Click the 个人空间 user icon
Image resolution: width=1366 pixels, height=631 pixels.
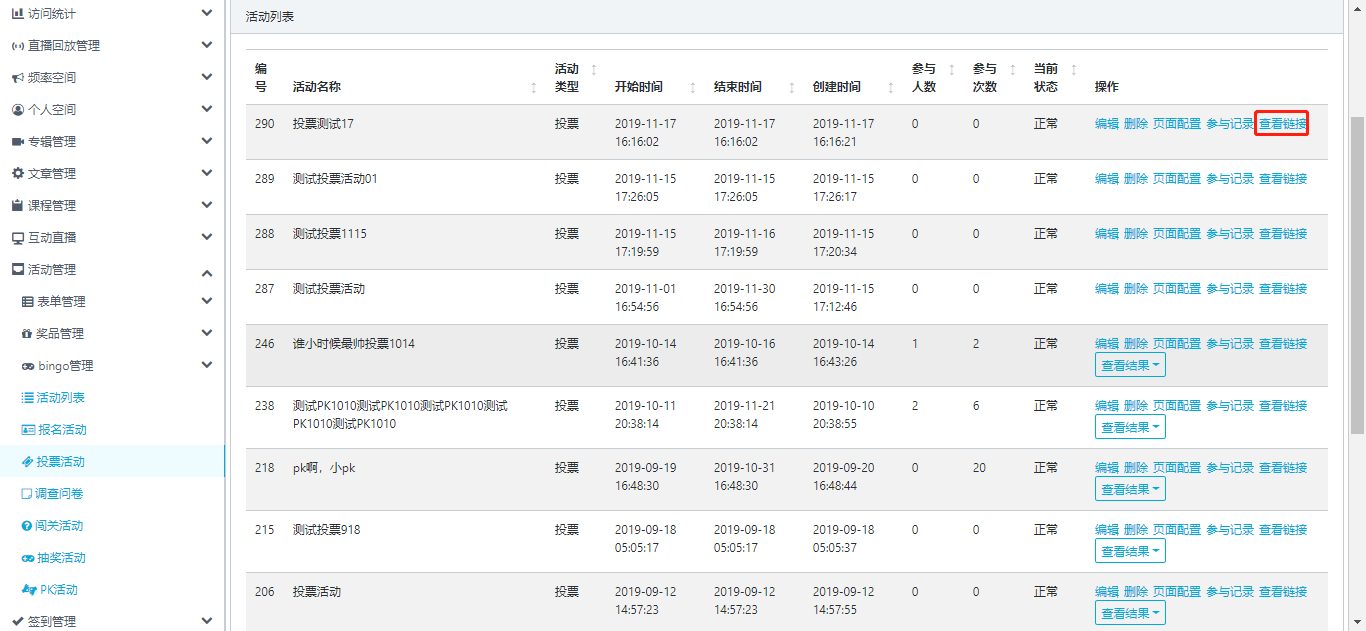click(17, 110)
